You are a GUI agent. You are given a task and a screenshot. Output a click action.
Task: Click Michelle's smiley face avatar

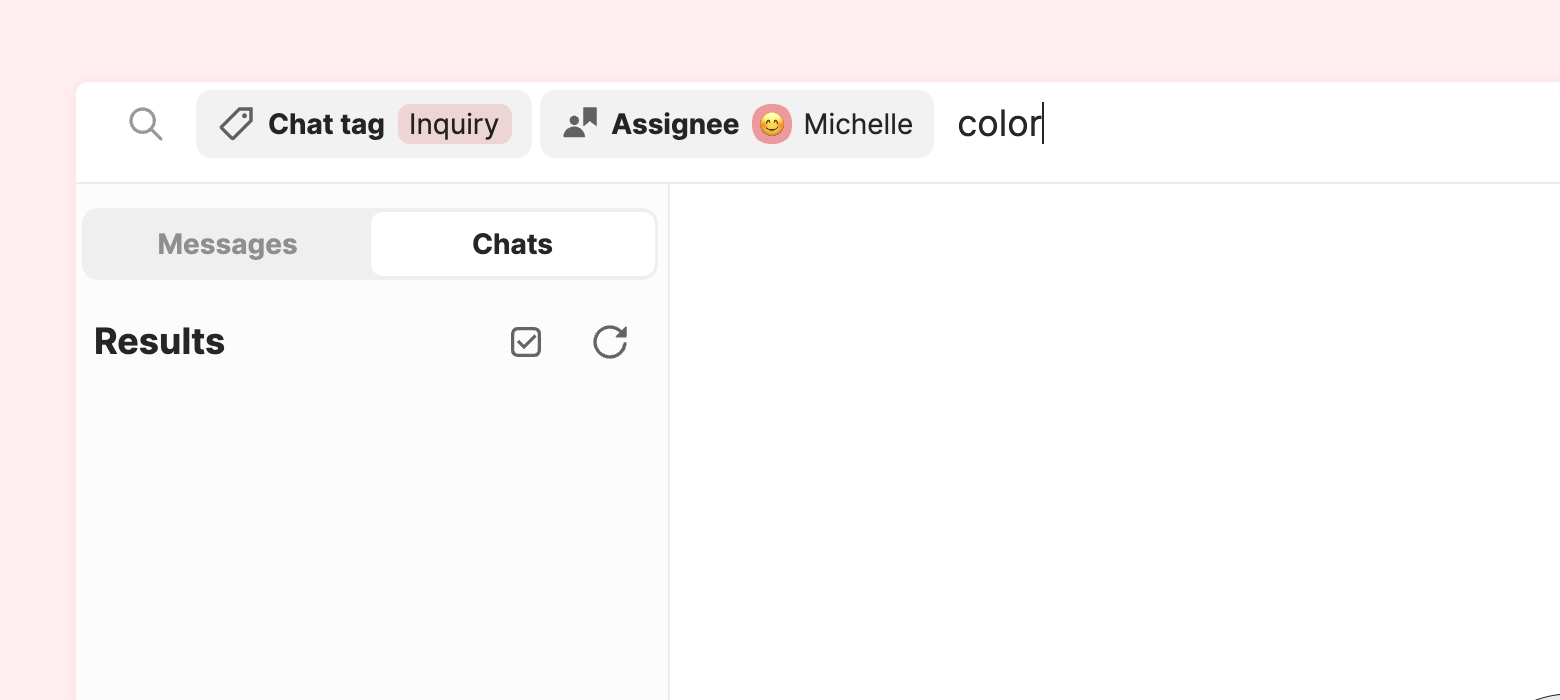[x=772, y=124]
